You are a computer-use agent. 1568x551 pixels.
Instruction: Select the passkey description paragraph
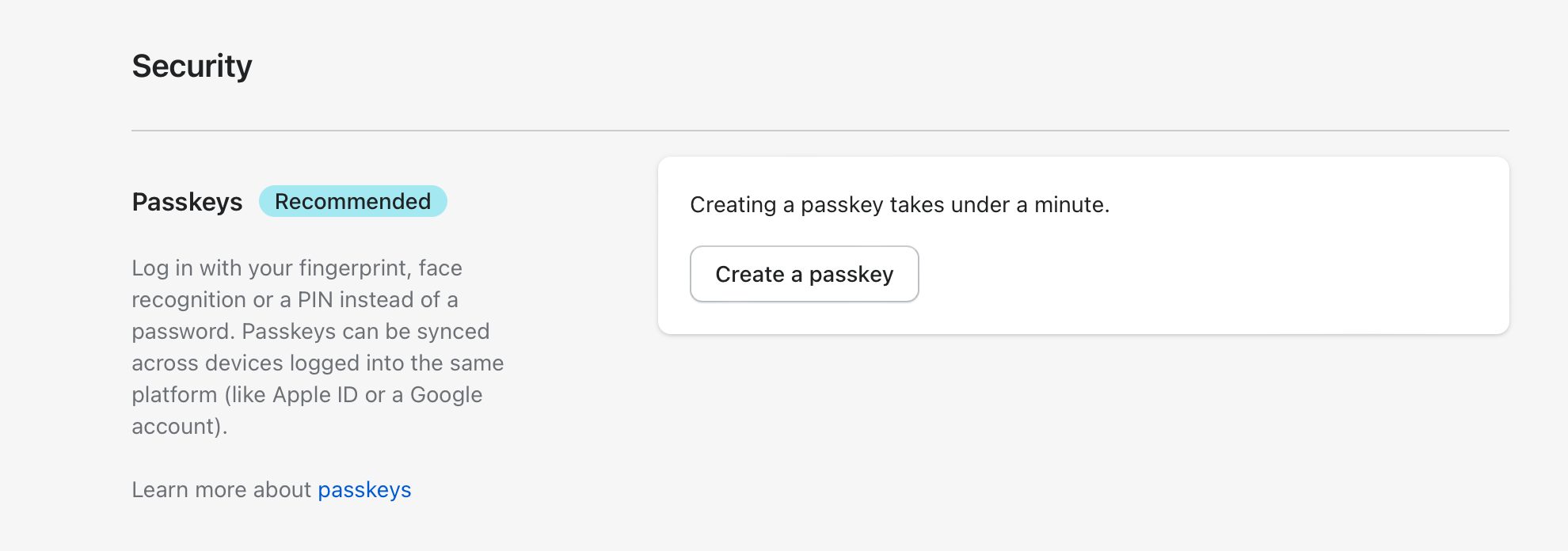tap(317, 347)
